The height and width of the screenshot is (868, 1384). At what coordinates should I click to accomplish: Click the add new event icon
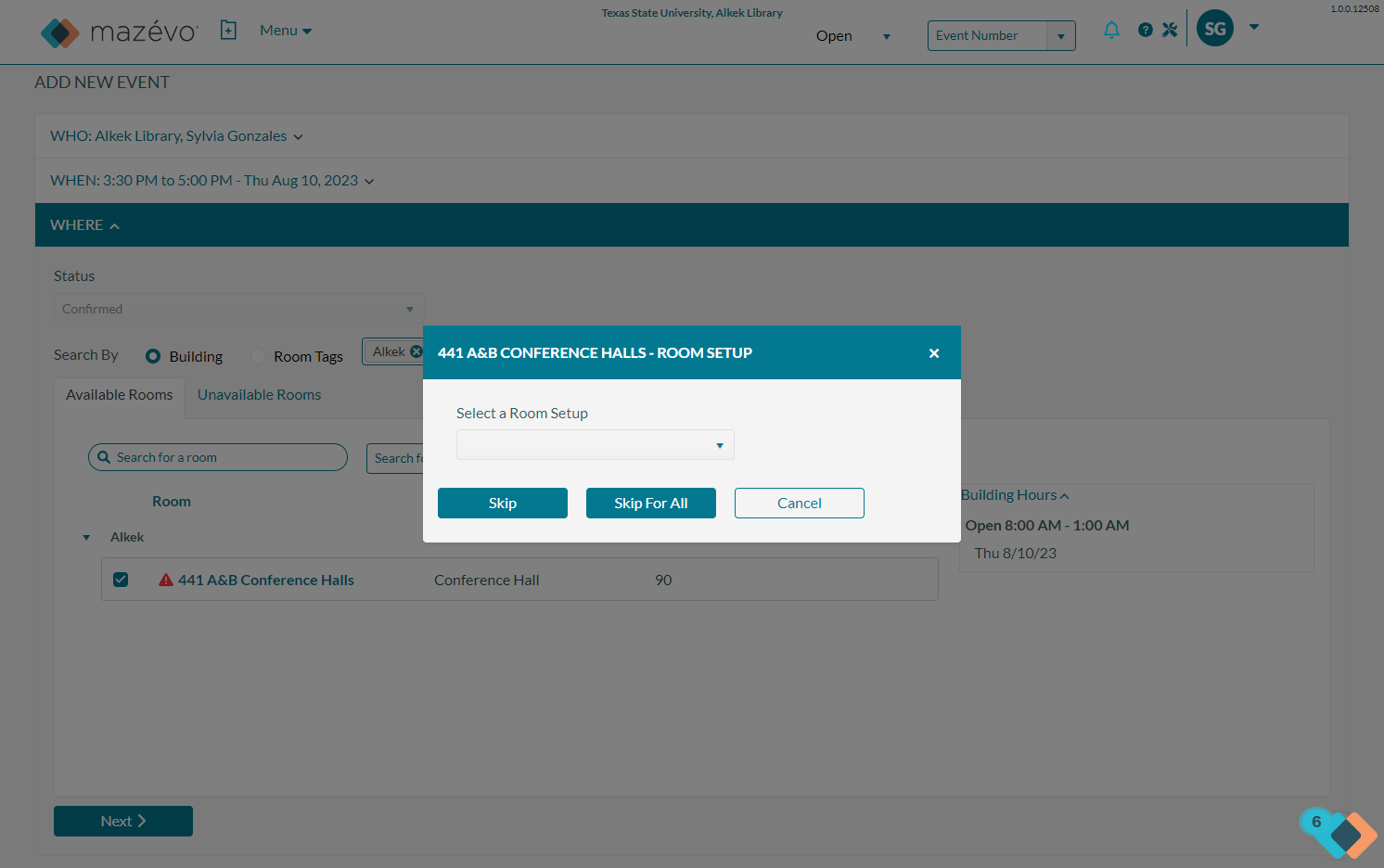228,31
